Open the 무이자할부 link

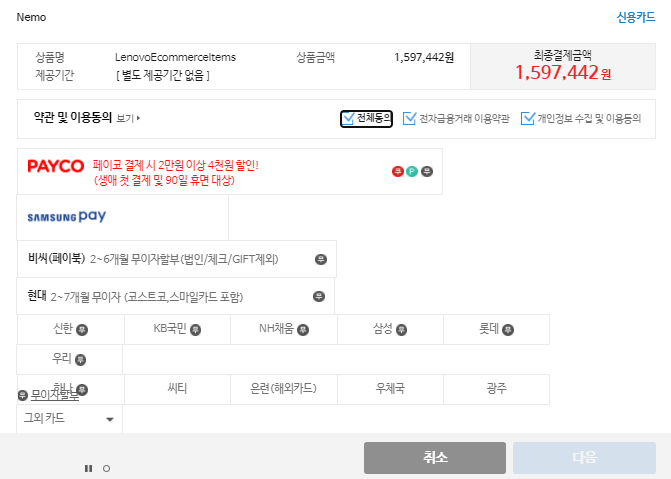[x=55, y=396]
